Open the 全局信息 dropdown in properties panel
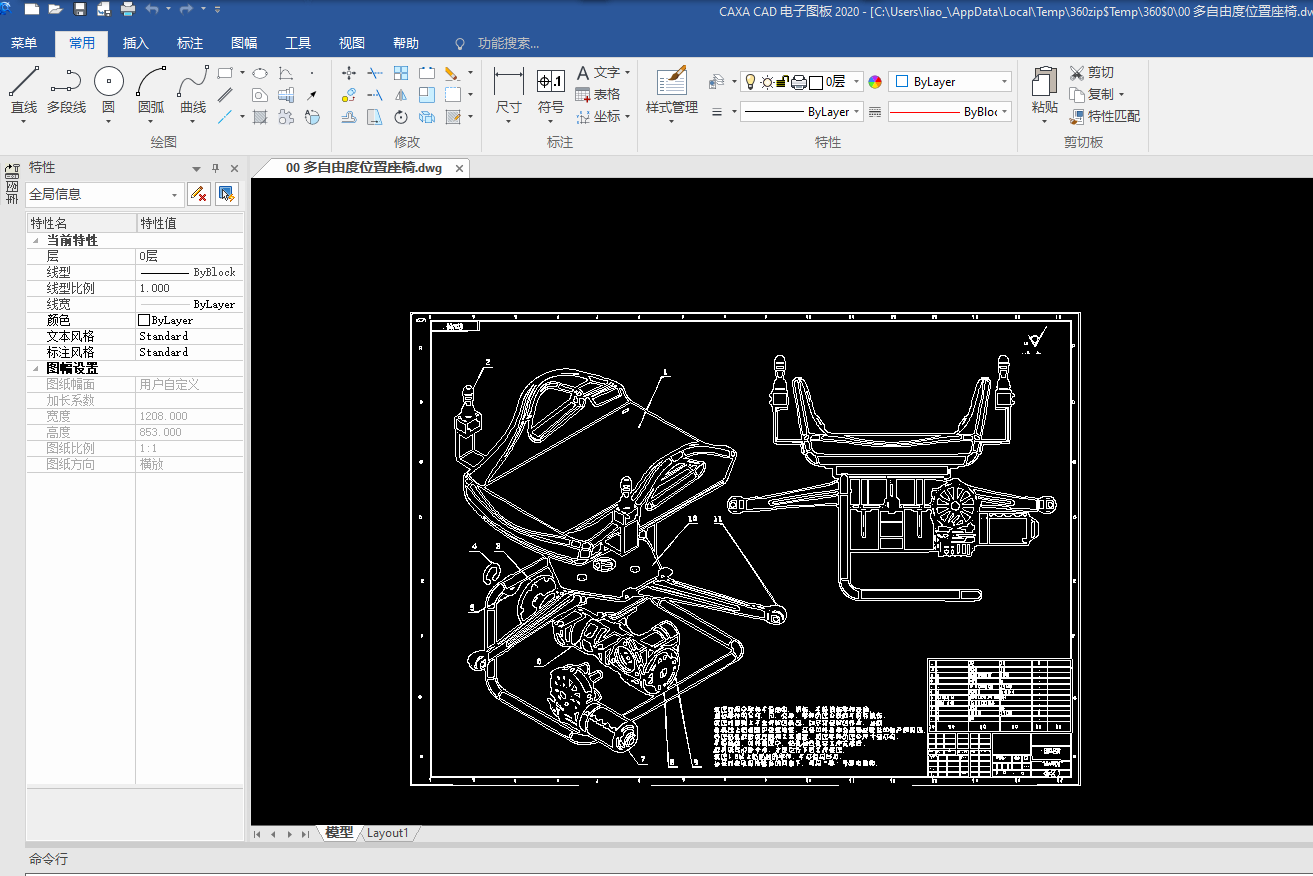 tap(175, 195)
